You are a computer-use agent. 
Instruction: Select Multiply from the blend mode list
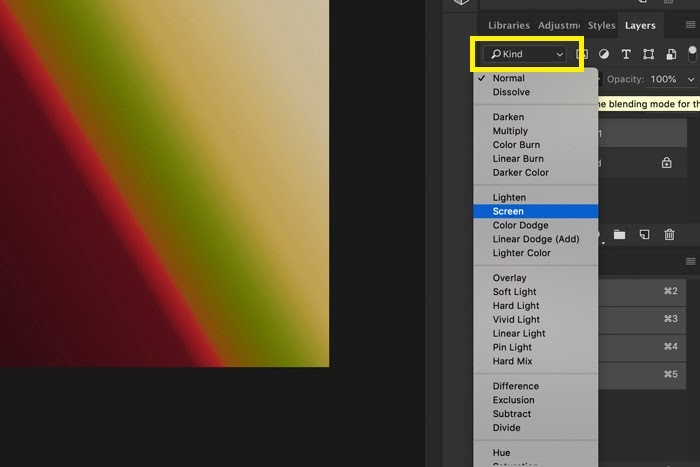[510, 131]
